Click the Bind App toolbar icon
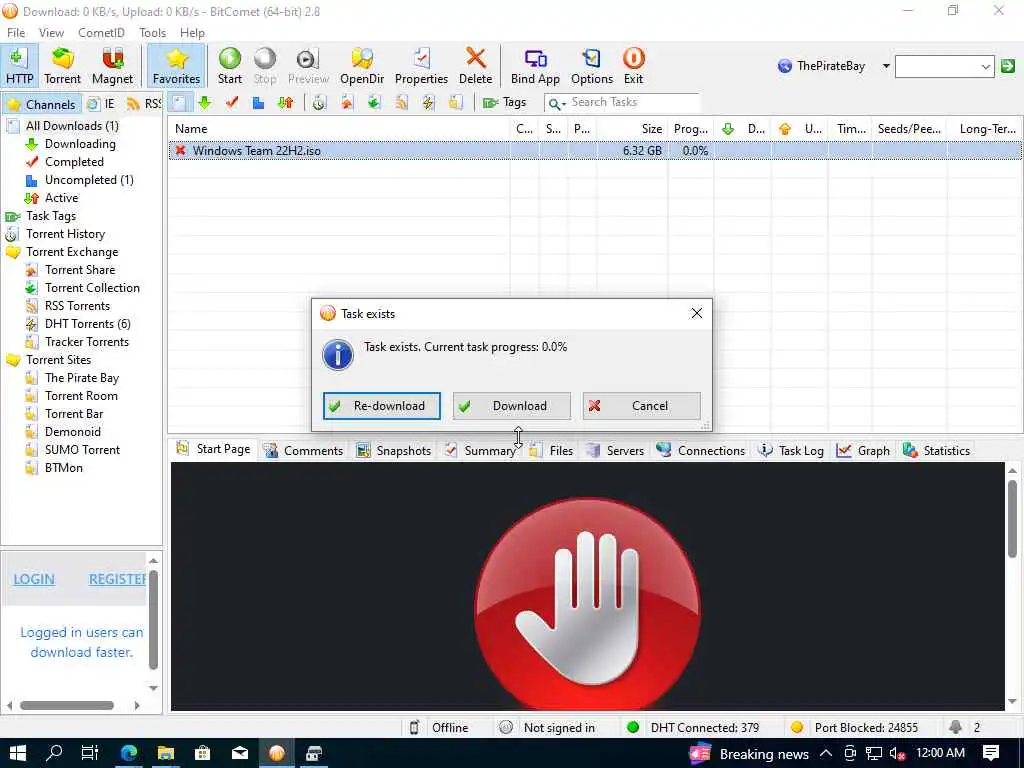This screenshot has height=768, width=1024. (535, 65)
